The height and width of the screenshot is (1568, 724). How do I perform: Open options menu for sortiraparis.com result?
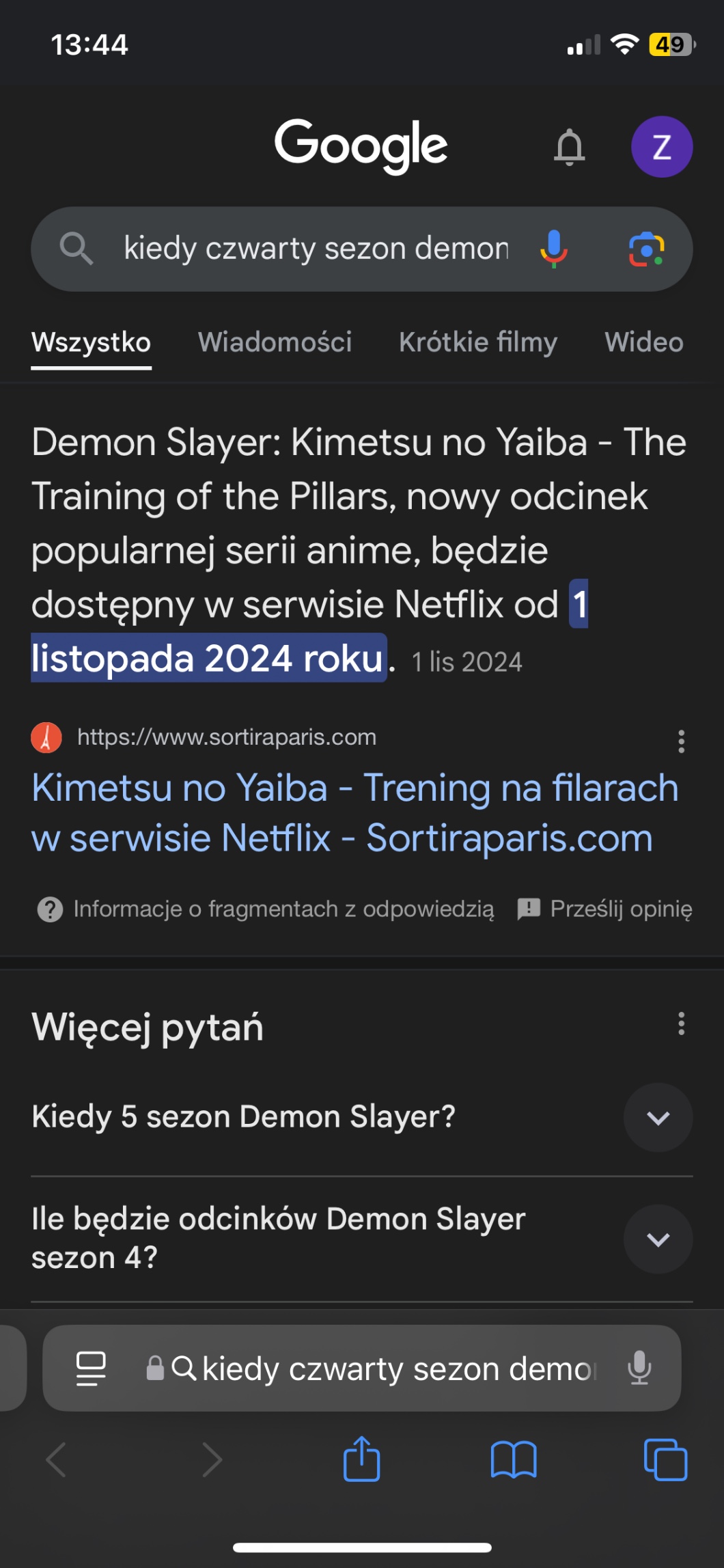pyautogui.click(x=681, y=741)
